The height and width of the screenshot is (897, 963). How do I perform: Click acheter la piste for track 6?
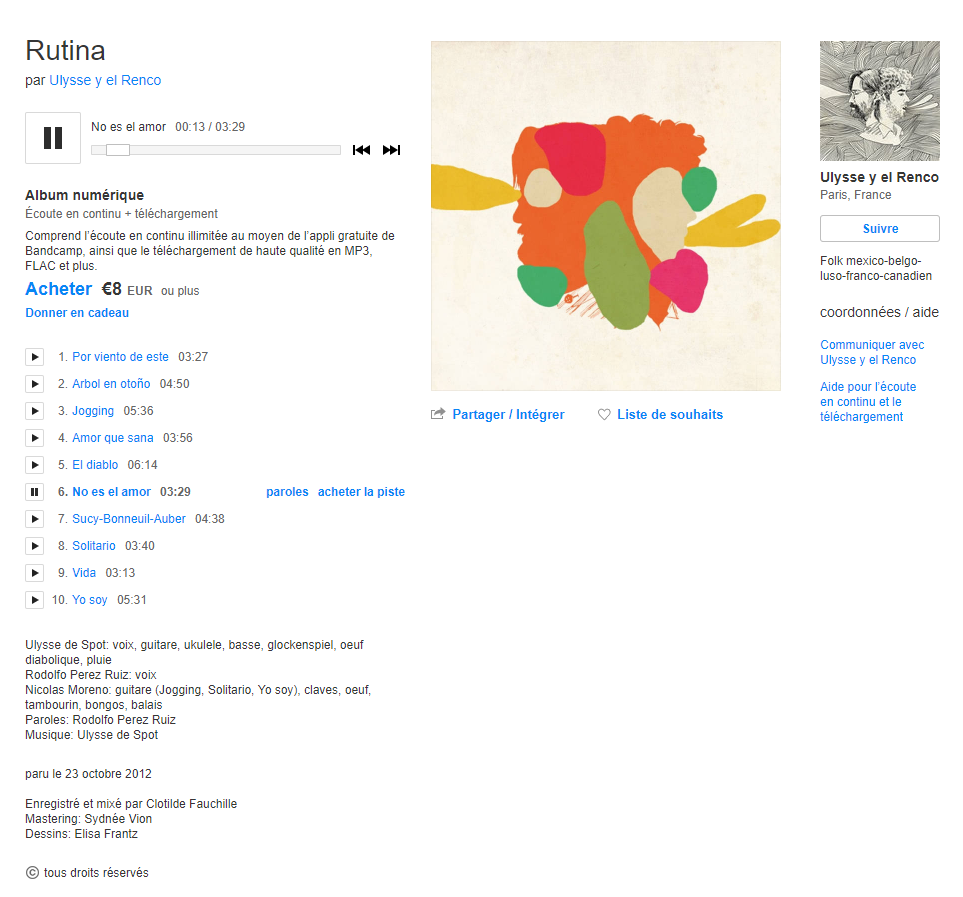[x=361, y=492]
